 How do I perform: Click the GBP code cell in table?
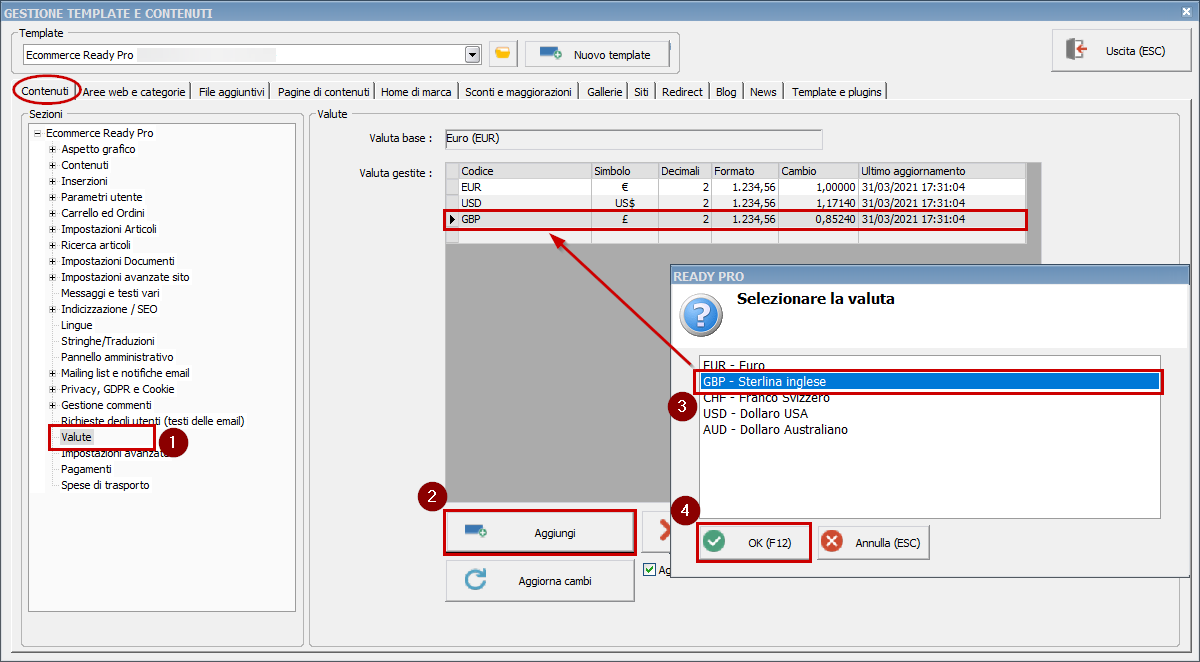pos(524,219)
